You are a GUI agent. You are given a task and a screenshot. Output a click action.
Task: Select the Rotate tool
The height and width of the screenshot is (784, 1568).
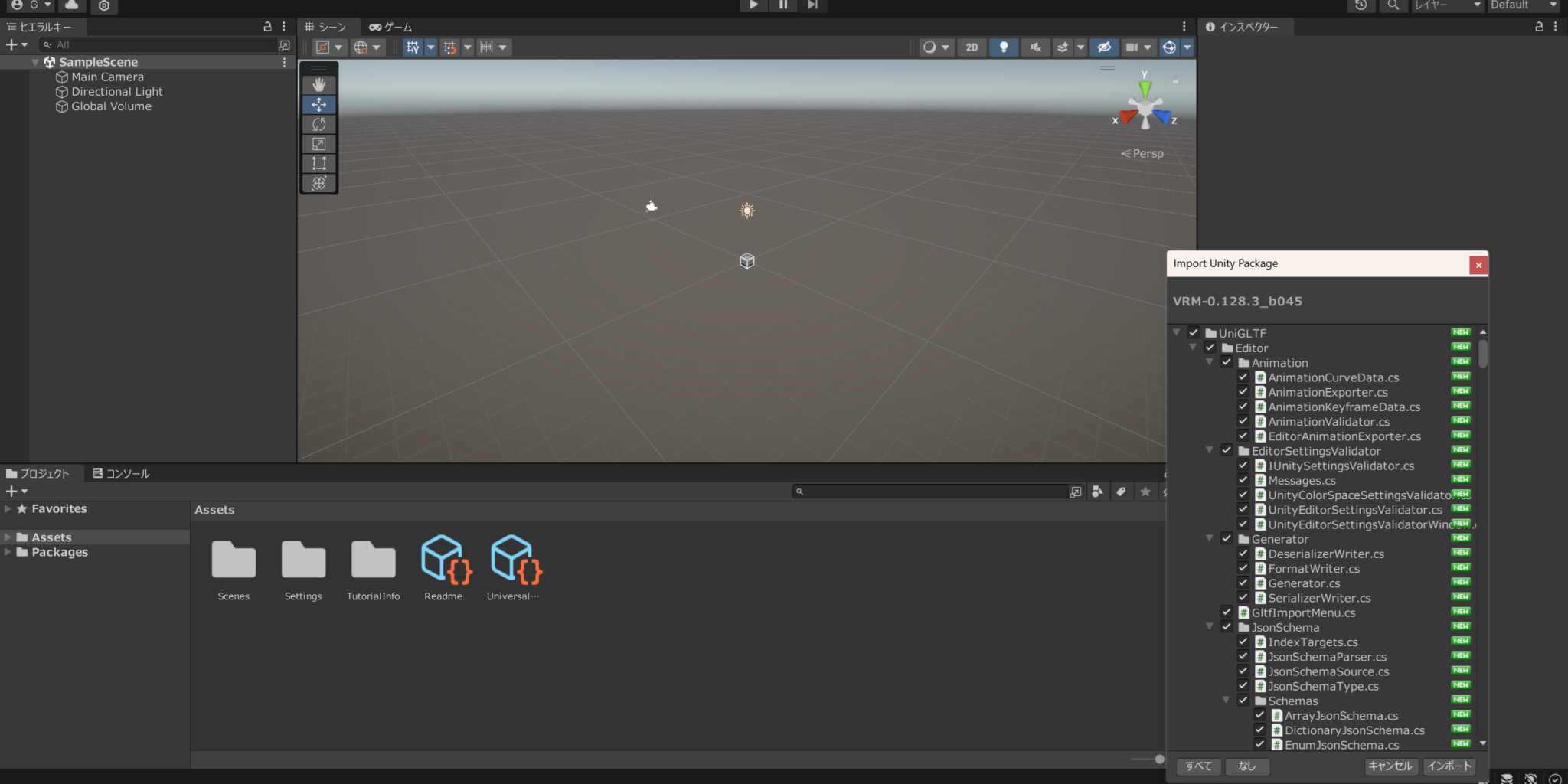click(x=319, y=124)
